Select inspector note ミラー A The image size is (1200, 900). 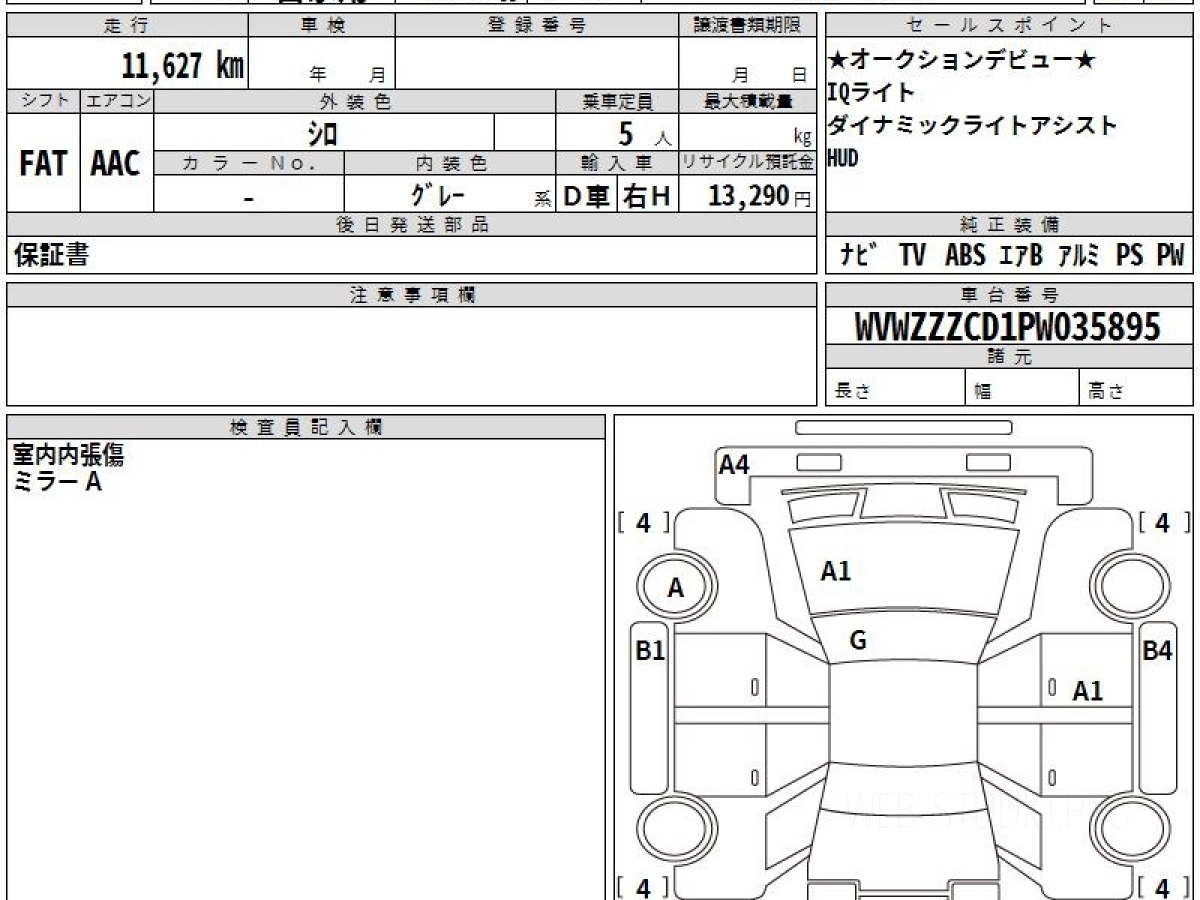point(57,482)
